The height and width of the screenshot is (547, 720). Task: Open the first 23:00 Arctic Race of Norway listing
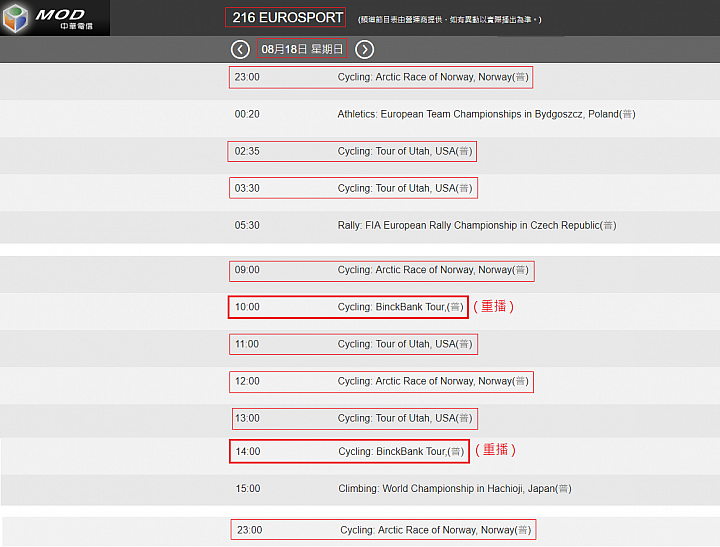pyautogui.click(x=381, y=77)
